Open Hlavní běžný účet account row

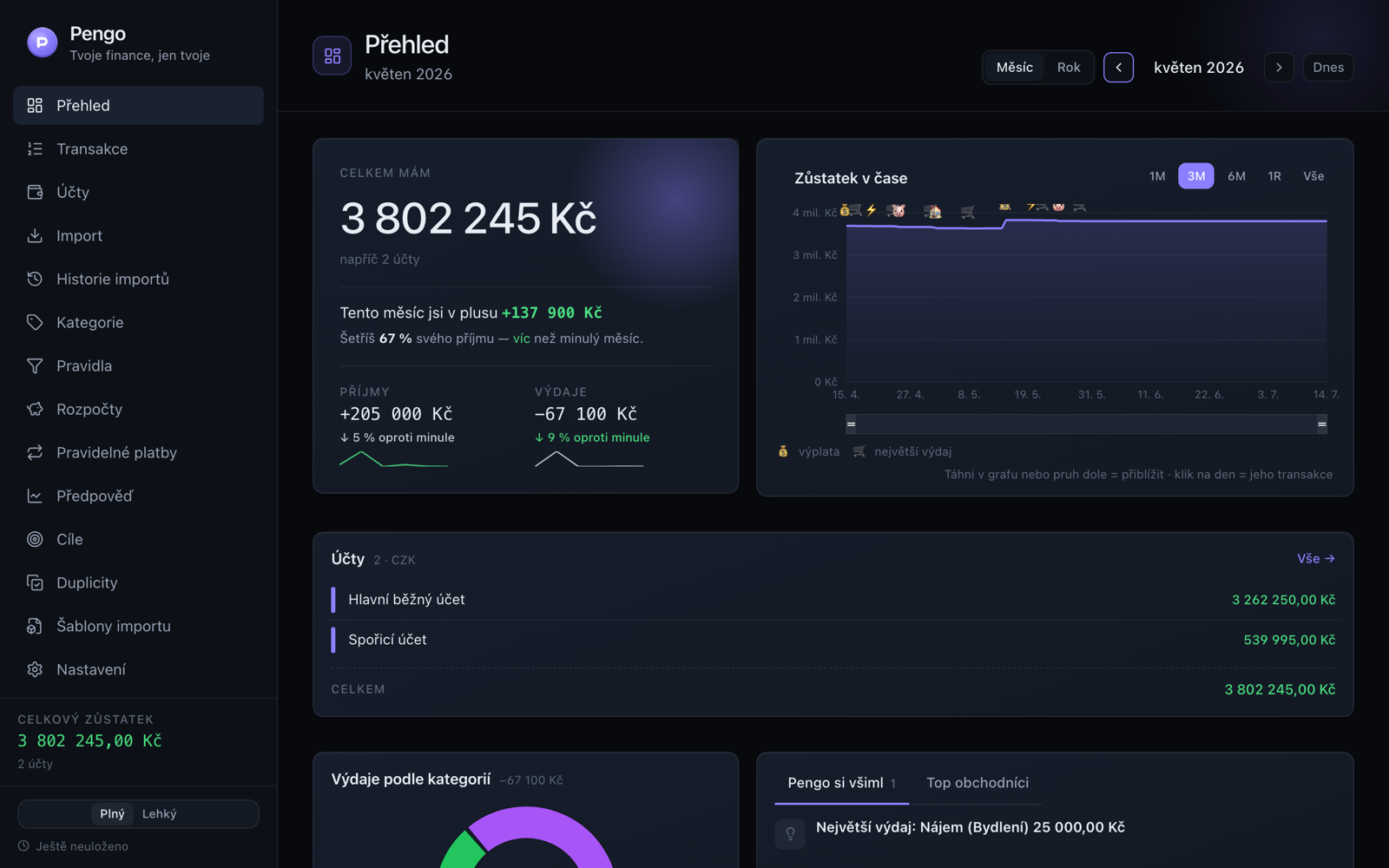coord(833,600)
